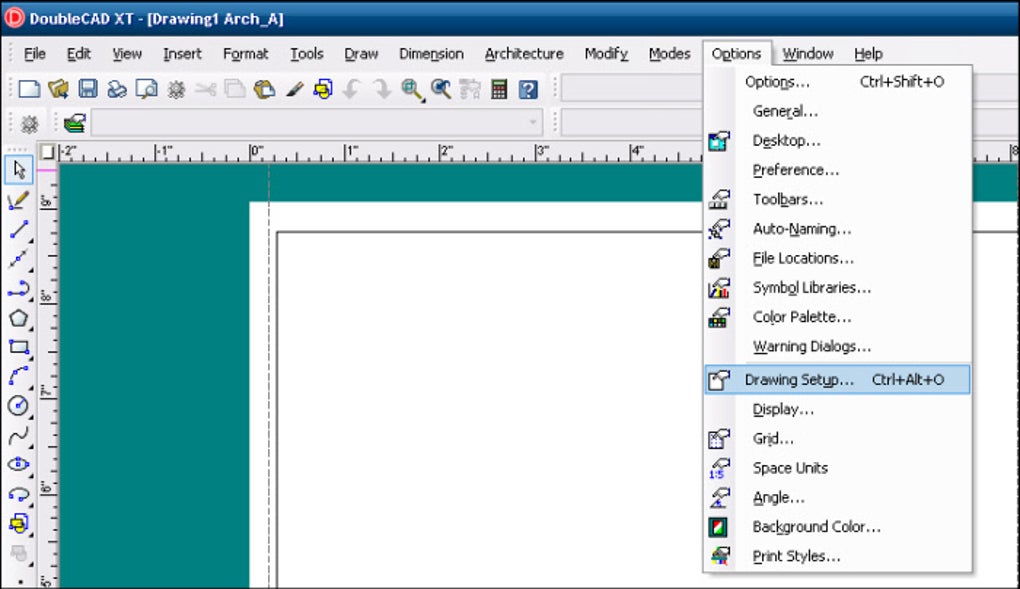The height and width of the screenshot is (589, 1020).
Task: Open the Window menu
Action: click(807, 53)
